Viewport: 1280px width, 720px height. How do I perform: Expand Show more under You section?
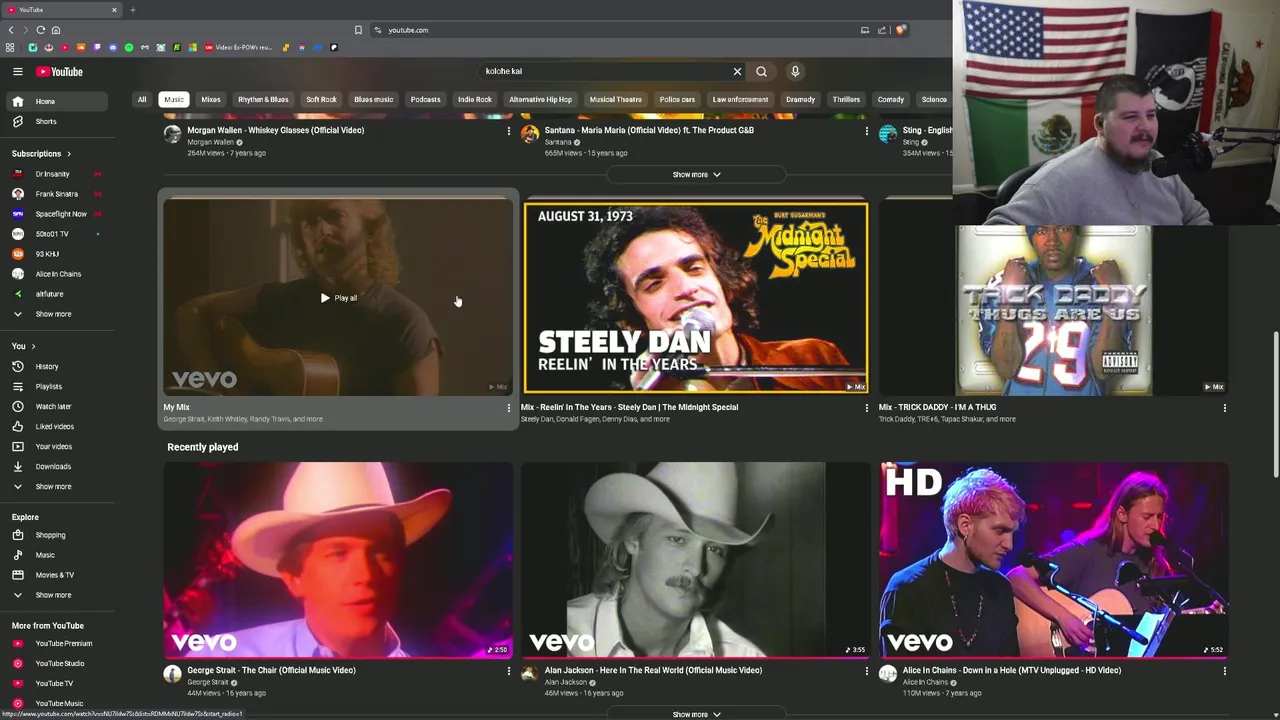click(x=55, y=486)
